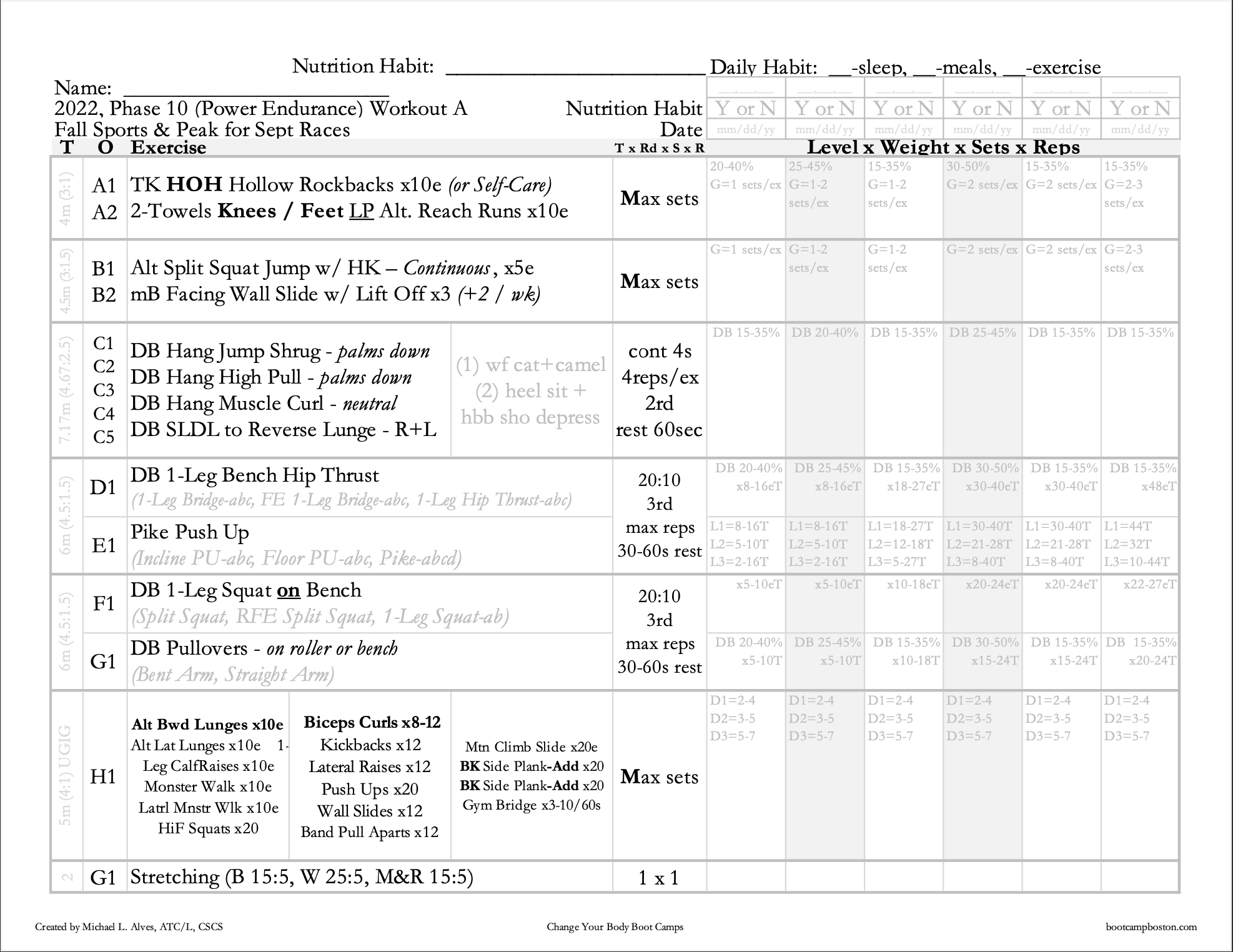Viewport: 1233px width, 952px height.
Task: Click '2-Towels Knees / Feet LP Alt. Reach Runs'
Action: [x=349, y=211]
